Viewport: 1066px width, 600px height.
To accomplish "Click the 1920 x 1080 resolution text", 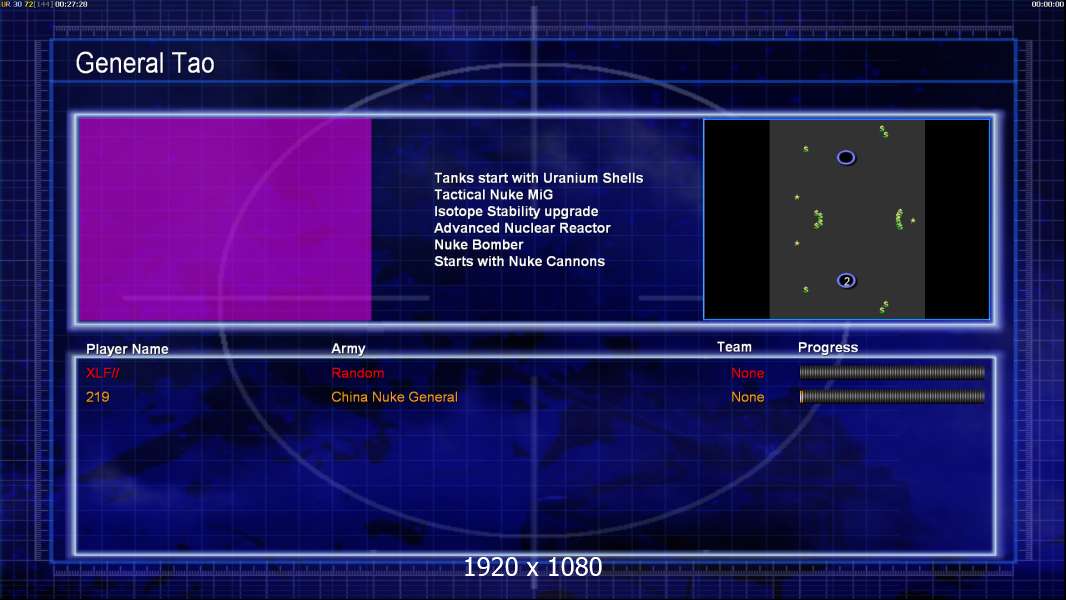I will click(x=532, y=567).
